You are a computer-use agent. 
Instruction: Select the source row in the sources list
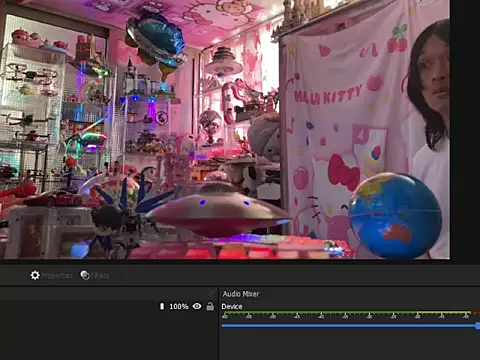tap(109, 306)
